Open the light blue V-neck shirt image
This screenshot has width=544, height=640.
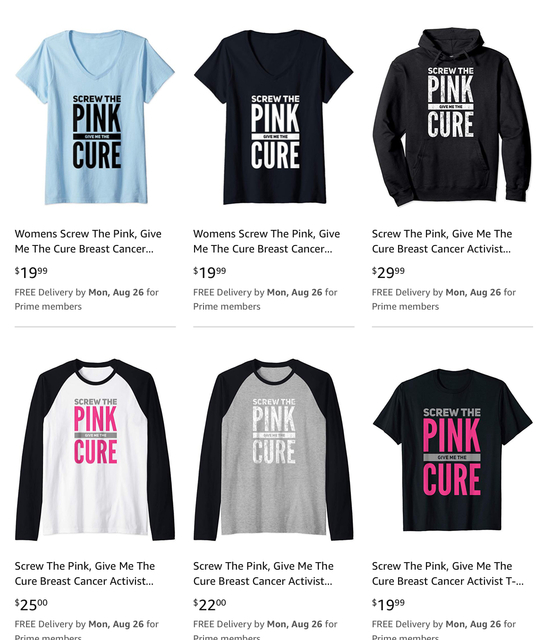pyautogui.click(x=95, y=117)
